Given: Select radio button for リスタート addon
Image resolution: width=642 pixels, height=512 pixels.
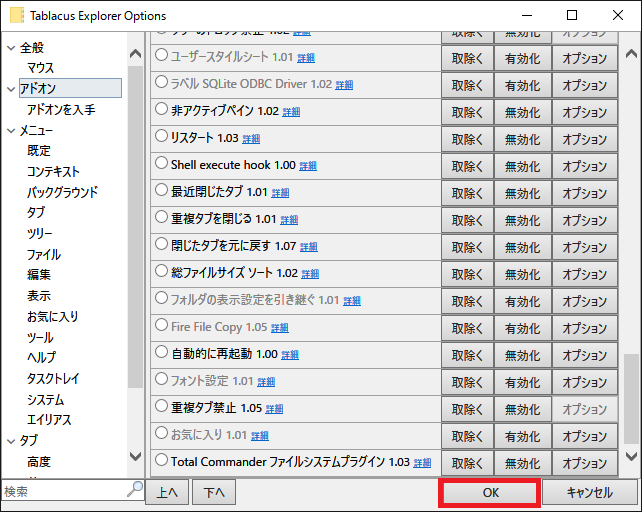Looking at the screenshot, I should (162, 136).
